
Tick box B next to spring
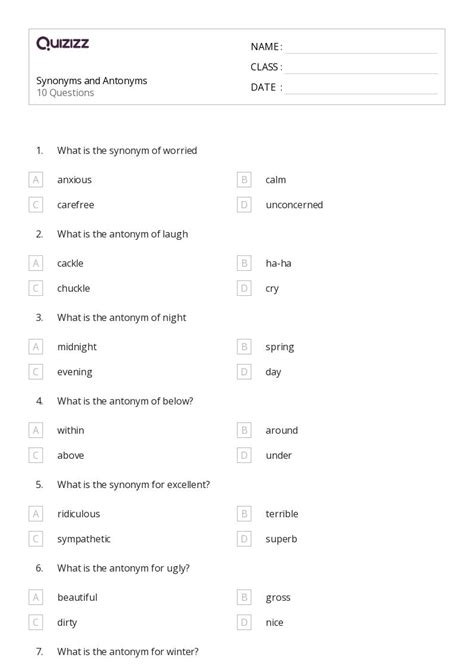pyautogui.click(x=244, y=347)
